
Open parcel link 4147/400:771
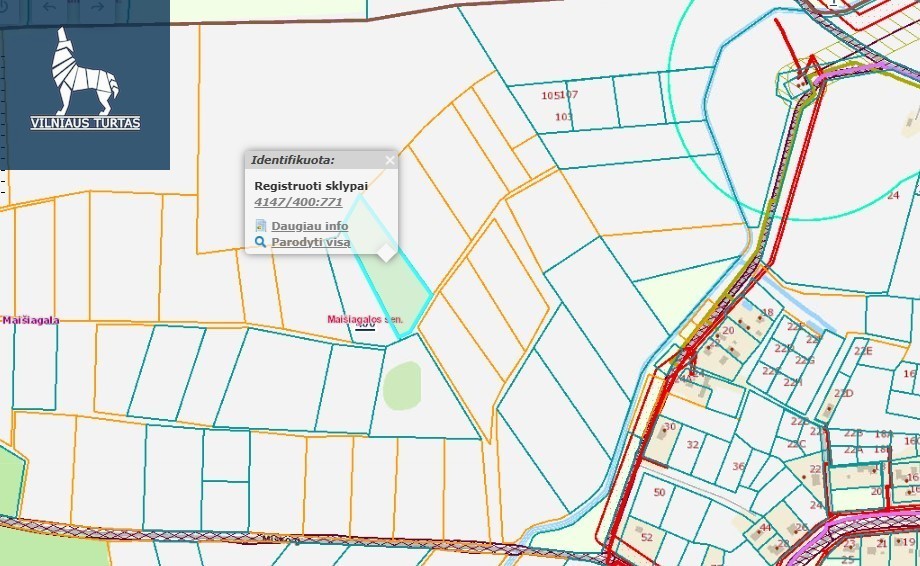pyautogui.click(x=298, y=202)
